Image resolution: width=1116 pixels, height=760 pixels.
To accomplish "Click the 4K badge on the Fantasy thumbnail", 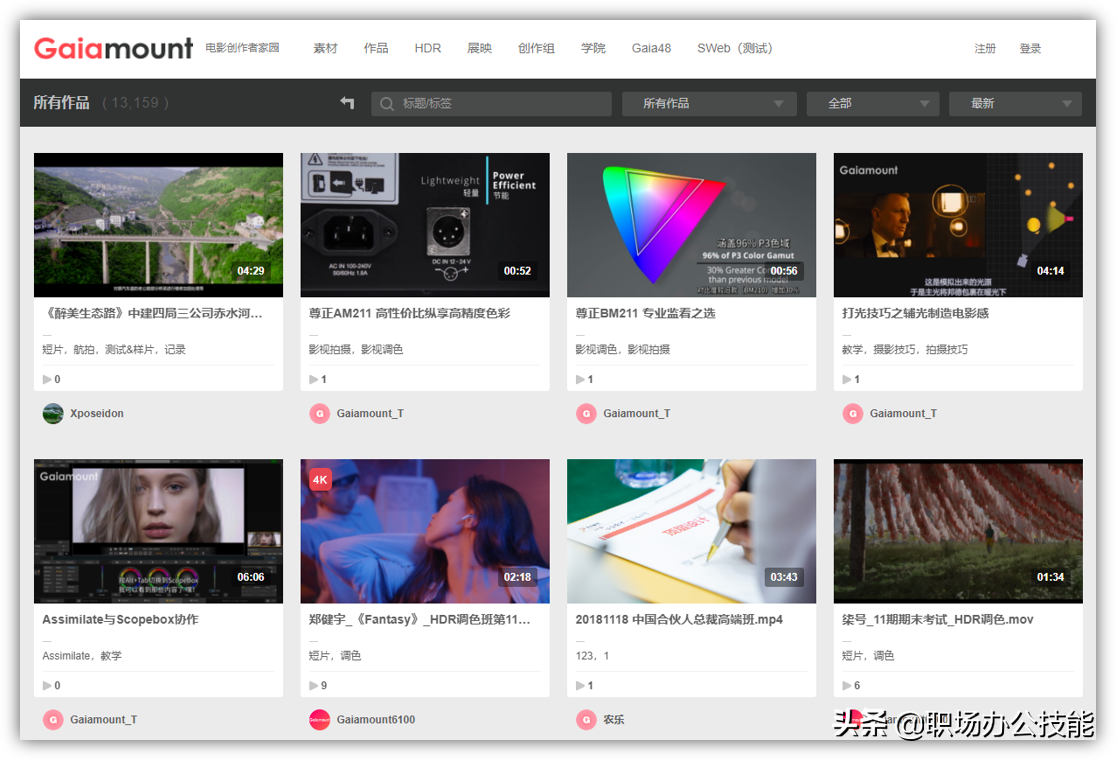I will click(x=319, y=479).
